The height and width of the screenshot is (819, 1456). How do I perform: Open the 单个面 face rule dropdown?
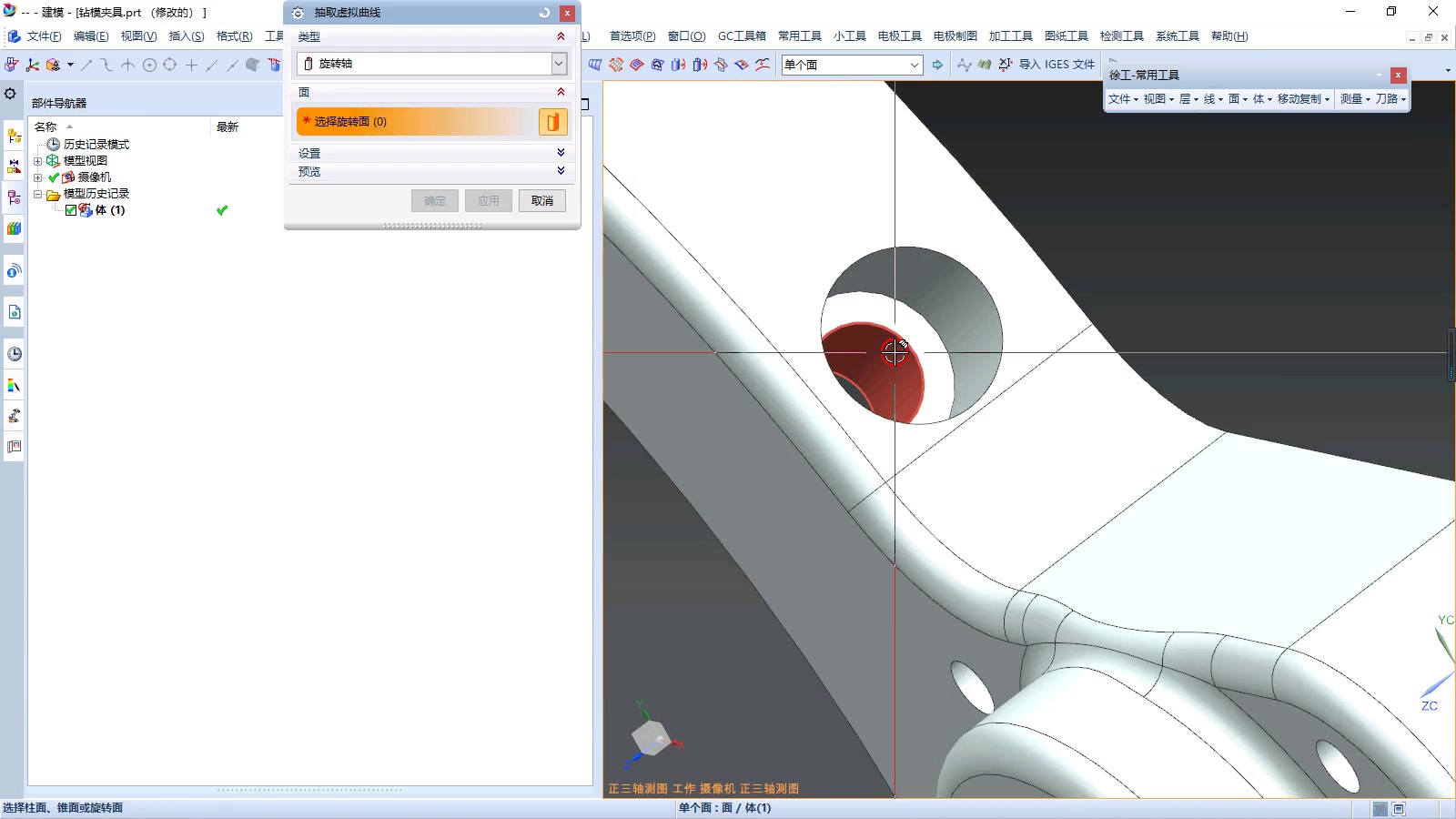coord(852,65)
